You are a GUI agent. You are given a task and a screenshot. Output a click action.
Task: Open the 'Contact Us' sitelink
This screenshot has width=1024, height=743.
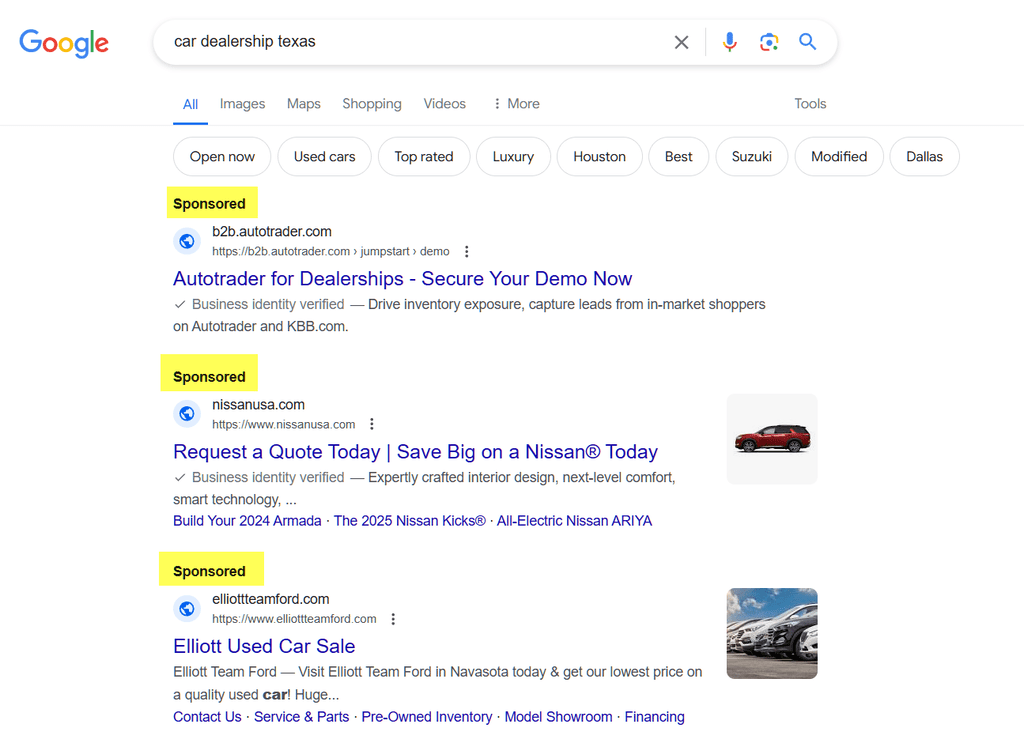(x=207, y=717)
